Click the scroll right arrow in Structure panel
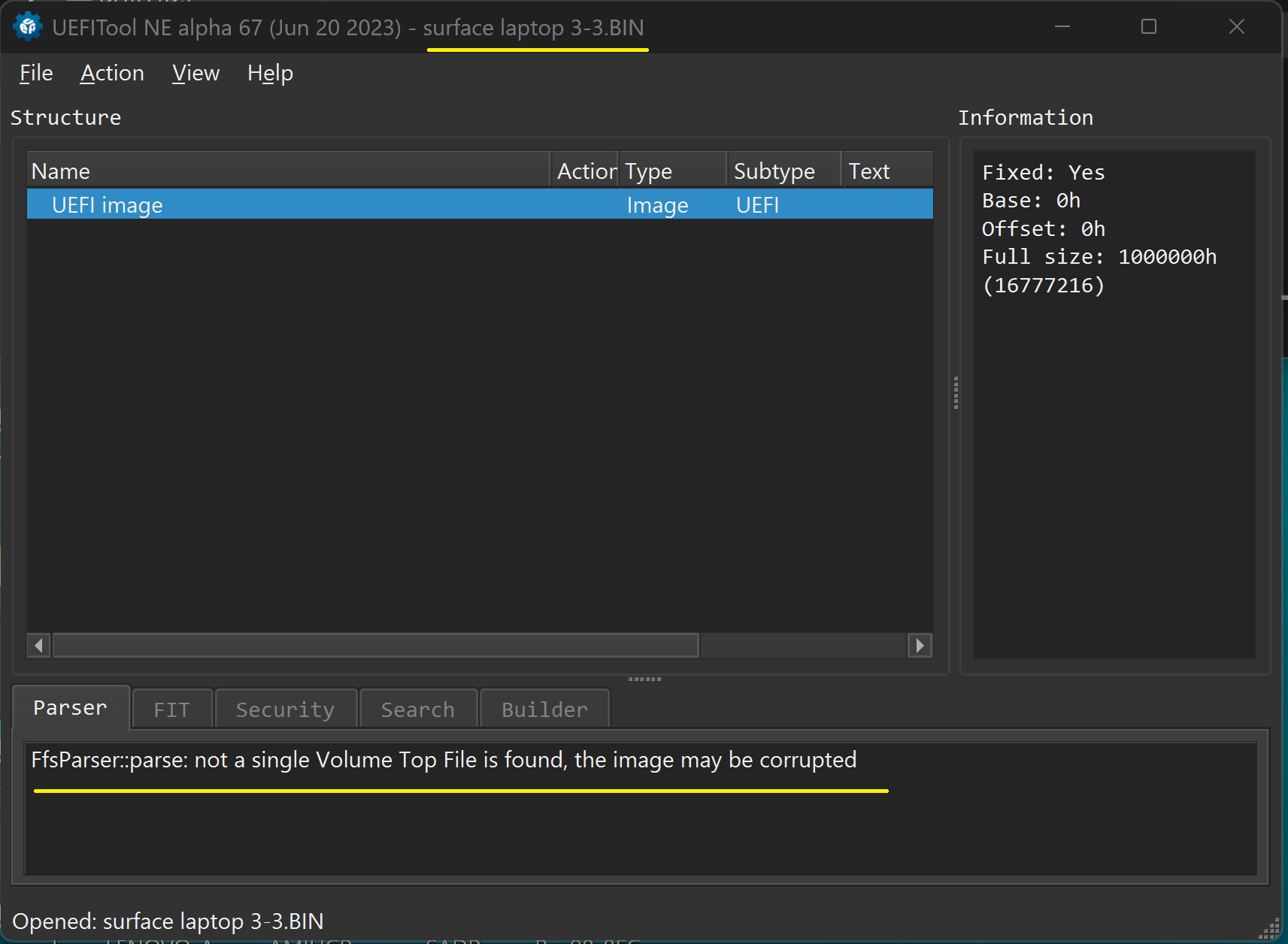Viewport: 1288px width, 944px height. tap(920, 646)
